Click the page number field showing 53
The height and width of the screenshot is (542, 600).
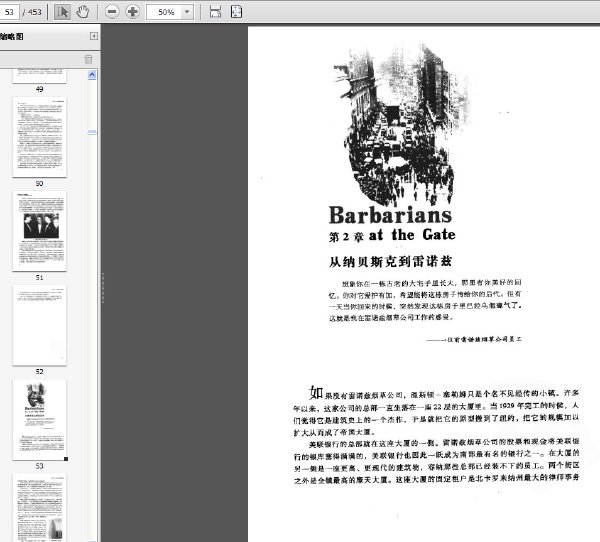[9, 12]
